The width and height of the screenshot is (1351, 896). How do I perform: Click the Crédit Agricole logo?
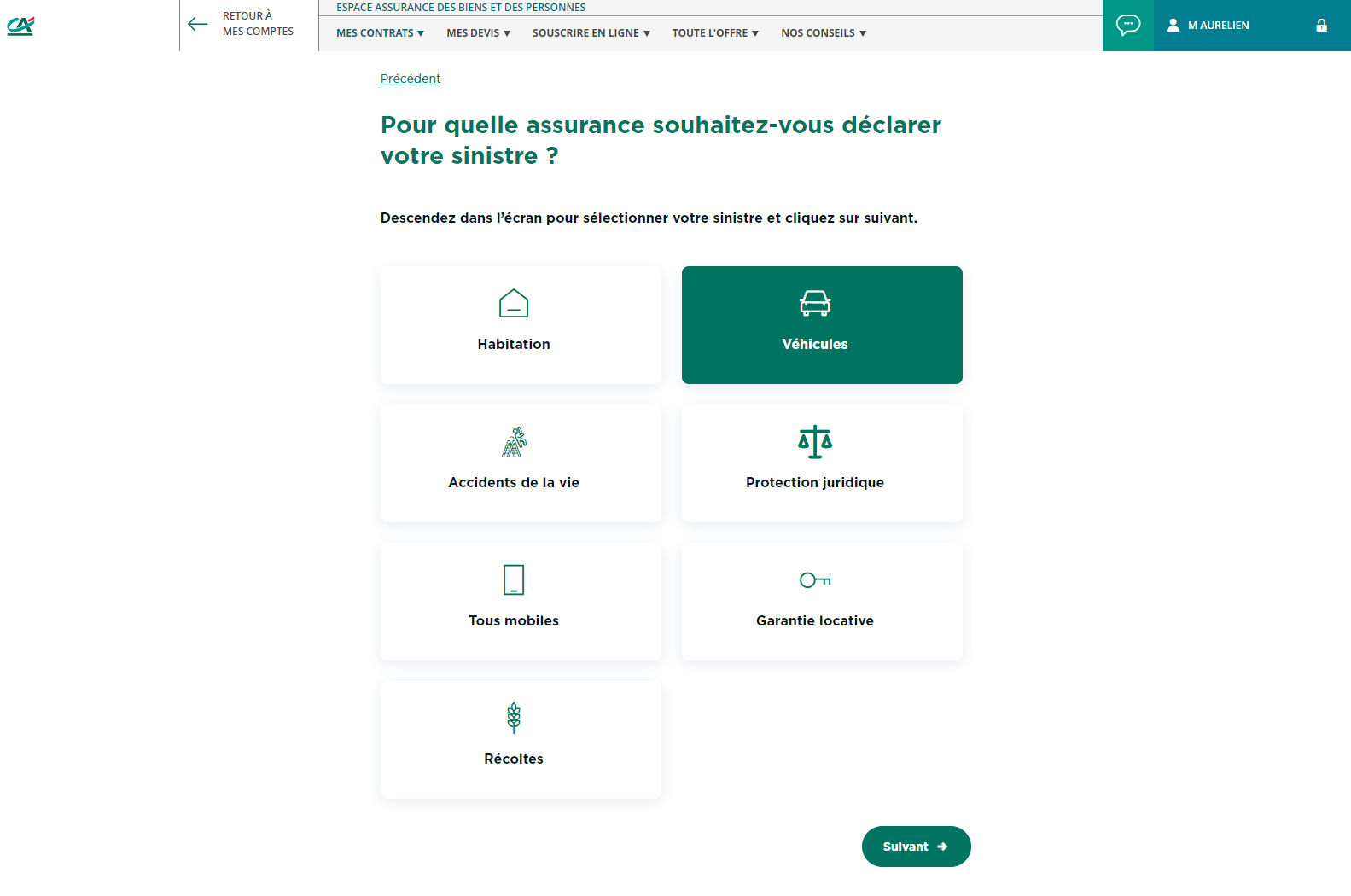click(20, 26)
